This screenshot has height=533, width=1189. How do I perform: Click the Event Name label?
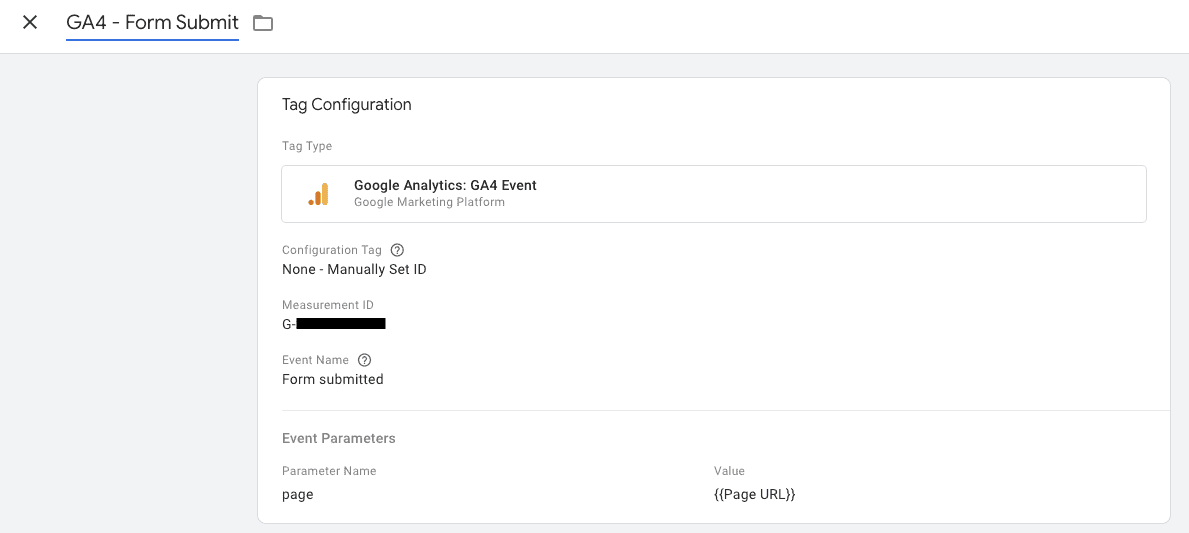point(315,360)
